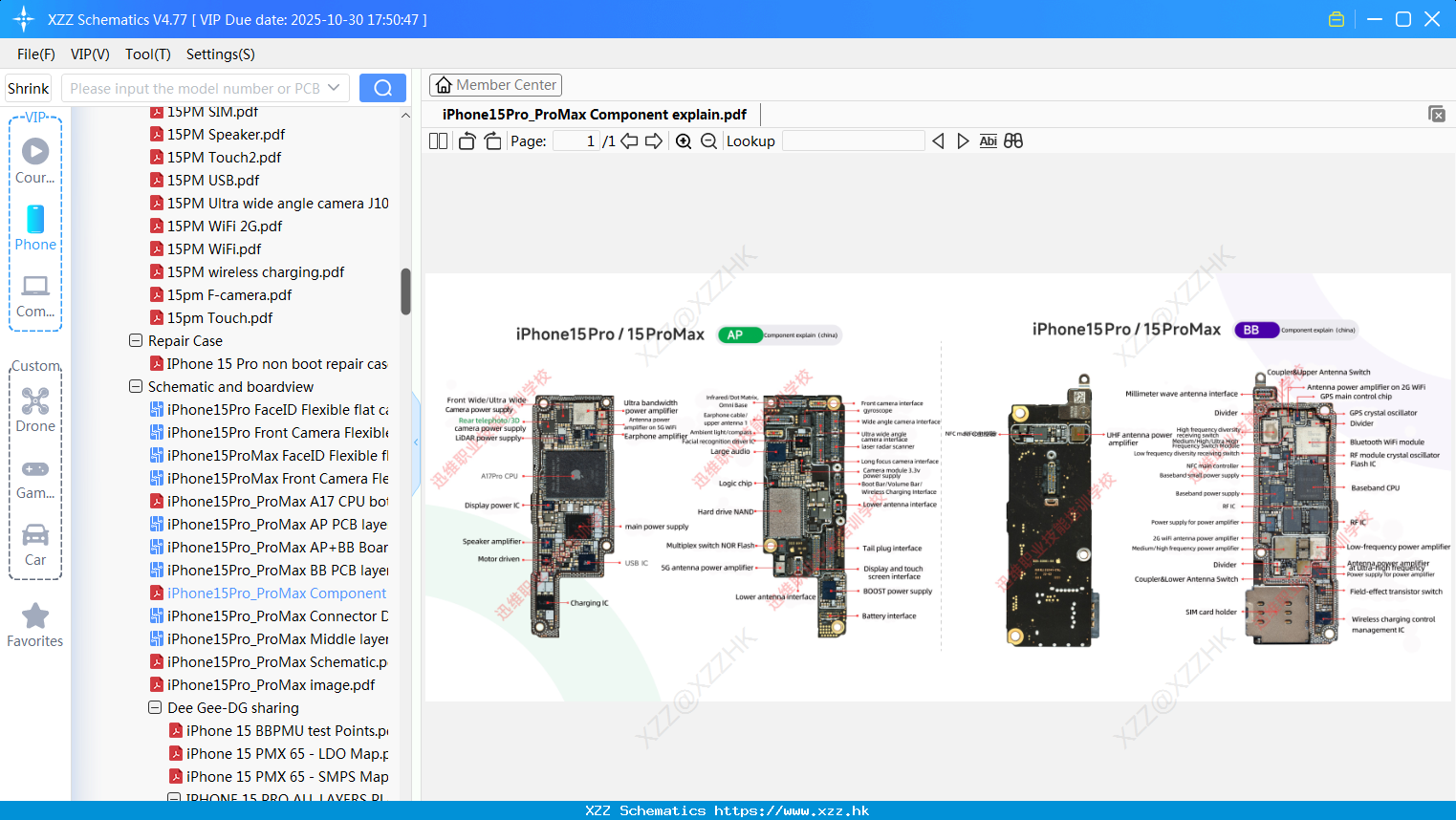Go to the previous page arrow
The image size is (1456, 820).
(x=629, y=141)
